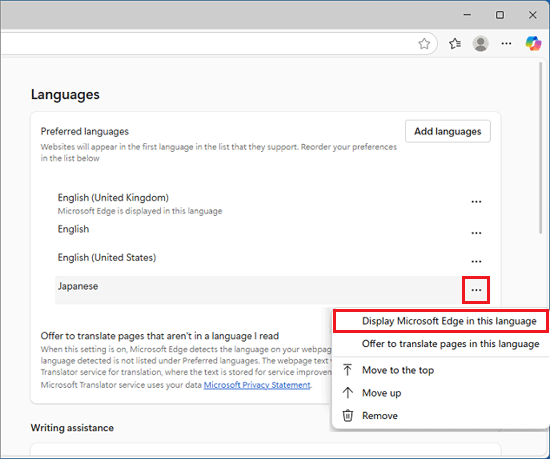550x459 pixels.
Task: Open the Microsoft Privacy Statement link
Action: (x=257, y=385)
